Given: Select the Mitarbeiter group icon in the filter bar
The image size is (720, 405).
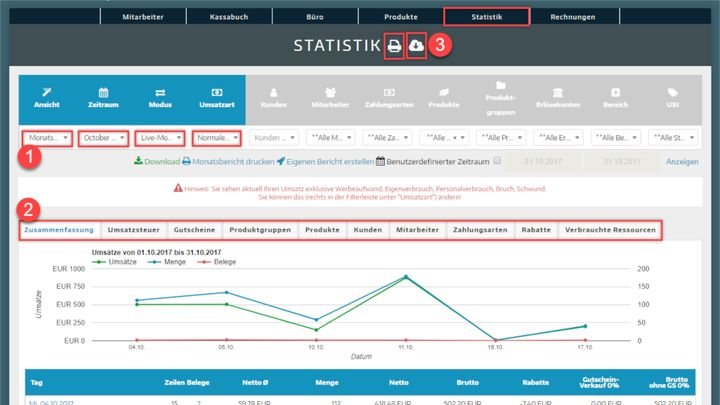Looking at the screenshot, I should (330, 92).
